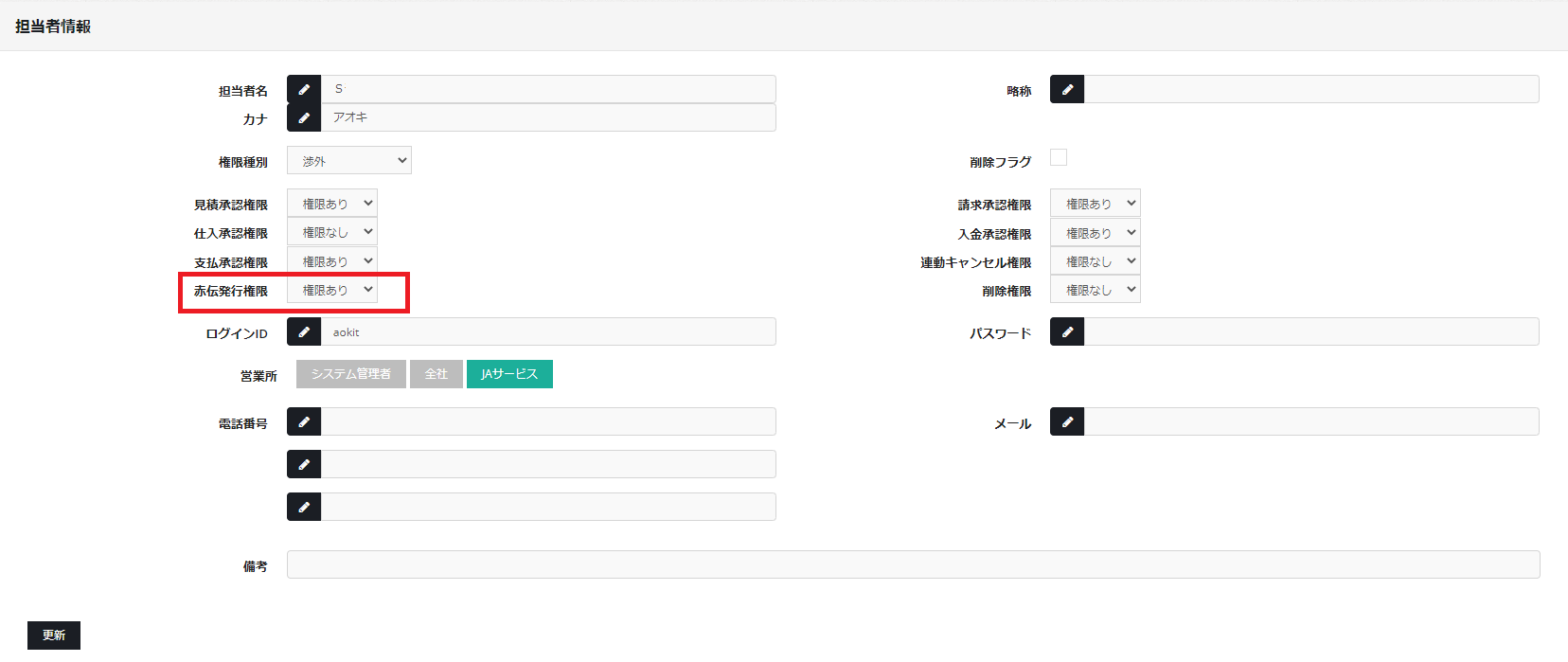1568x662 pixels.
Task: Click the pencil icon next to パスワード
Action: click(1067, 331)
